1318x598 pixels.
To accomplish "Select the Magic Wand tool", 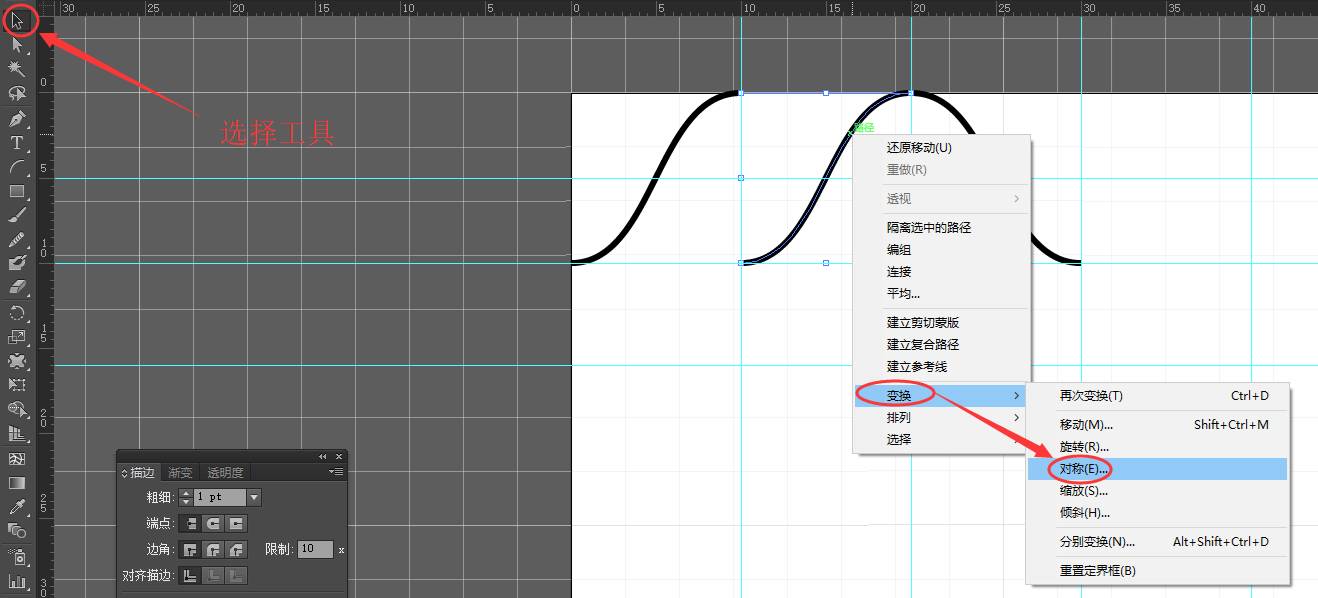I will 17,69.
